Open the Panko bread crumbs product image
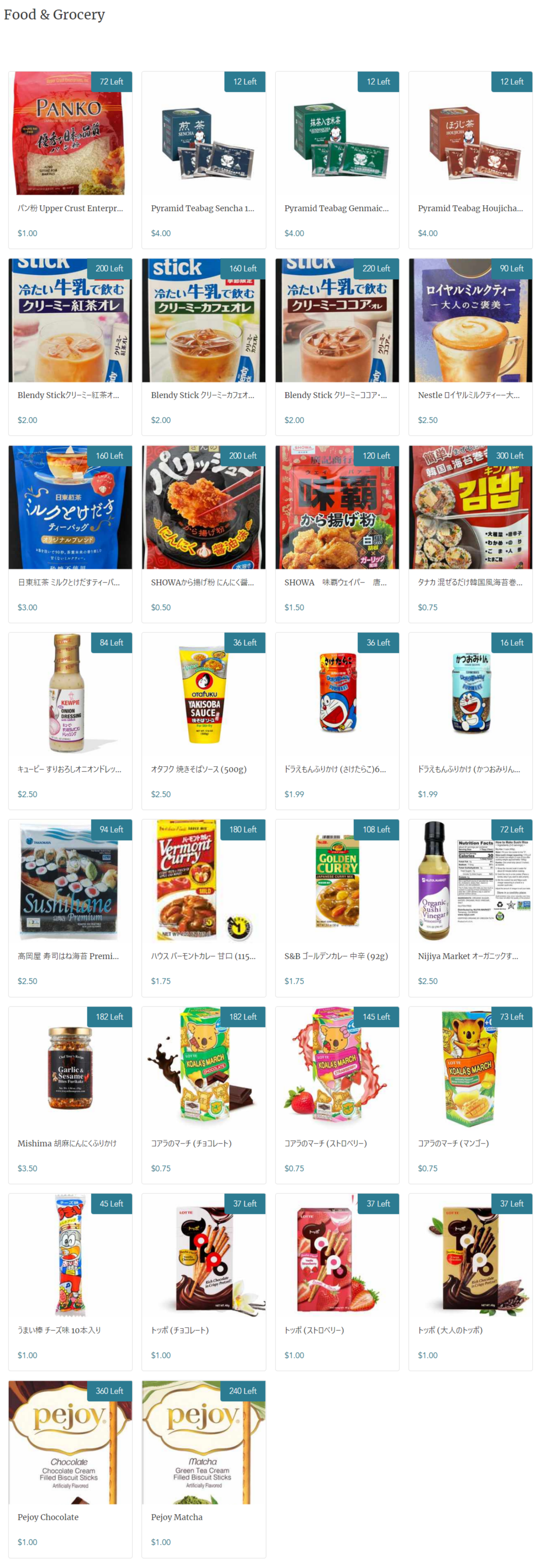Viewport: 546px width, 1568px height. click(x=70, y=133)
